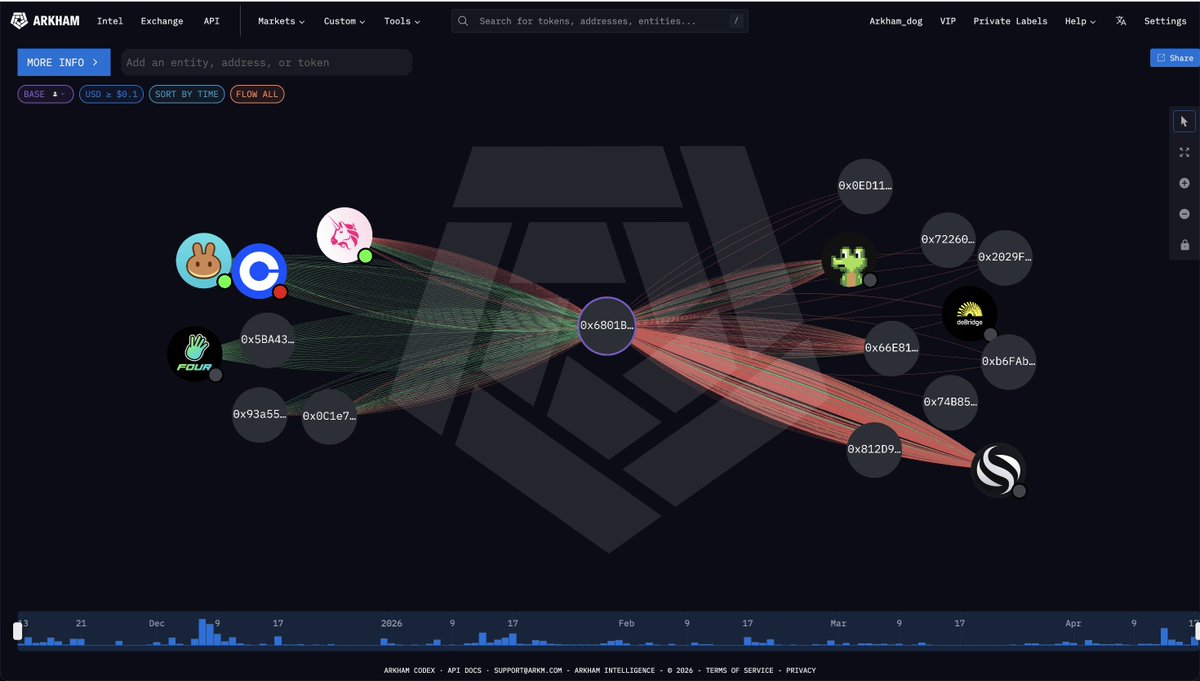Screen dimensions: 1200x681
Task: Zoom out with the minus icon
Action: pos(1184,214)
